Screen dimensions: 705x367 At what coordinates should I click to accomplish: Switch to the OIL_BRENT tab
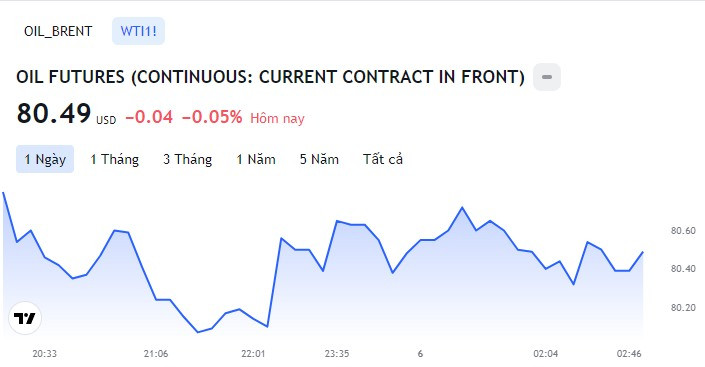click(x=58, y=31)
